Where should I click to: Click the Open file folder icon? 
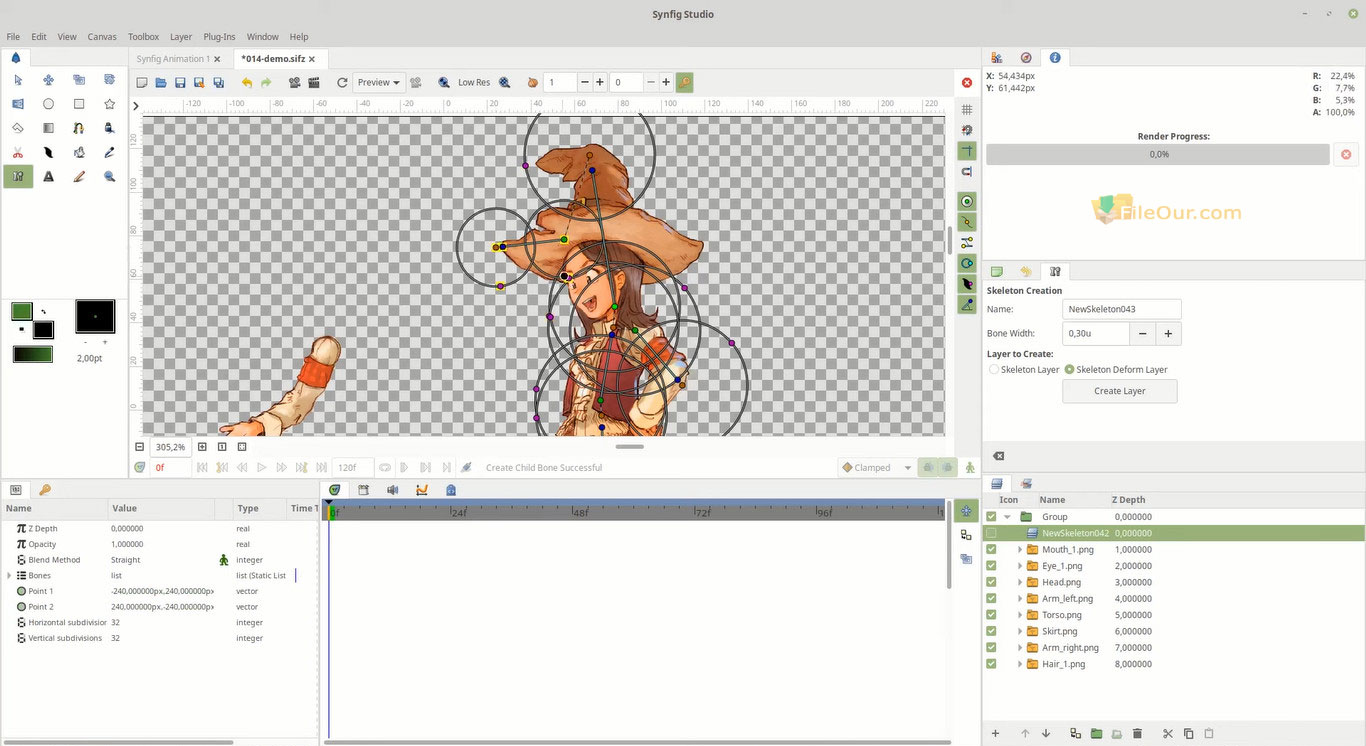coord(161,83)
